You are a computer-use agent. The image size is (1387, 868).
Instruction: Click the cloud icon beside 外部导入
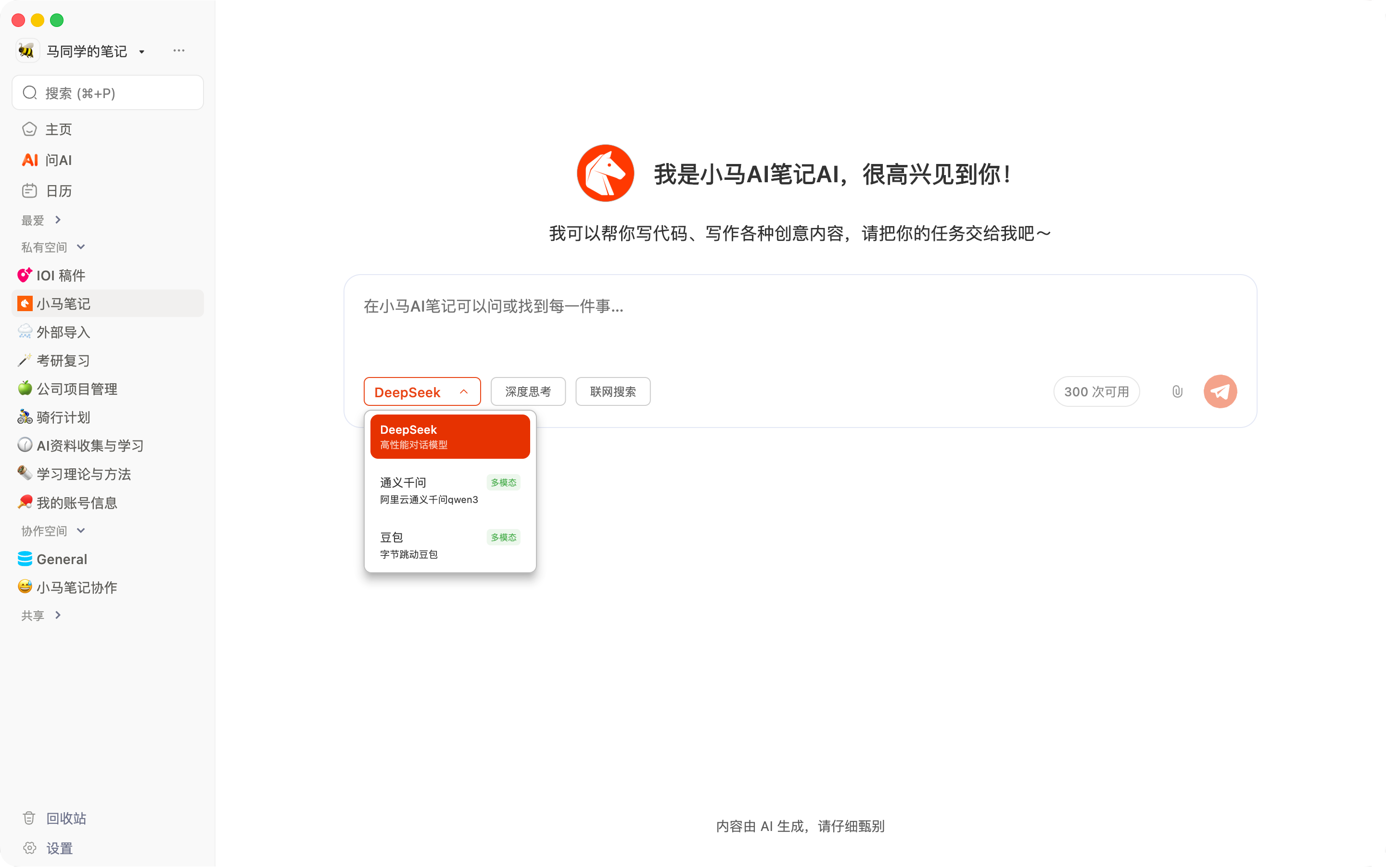tap(25, 332)
